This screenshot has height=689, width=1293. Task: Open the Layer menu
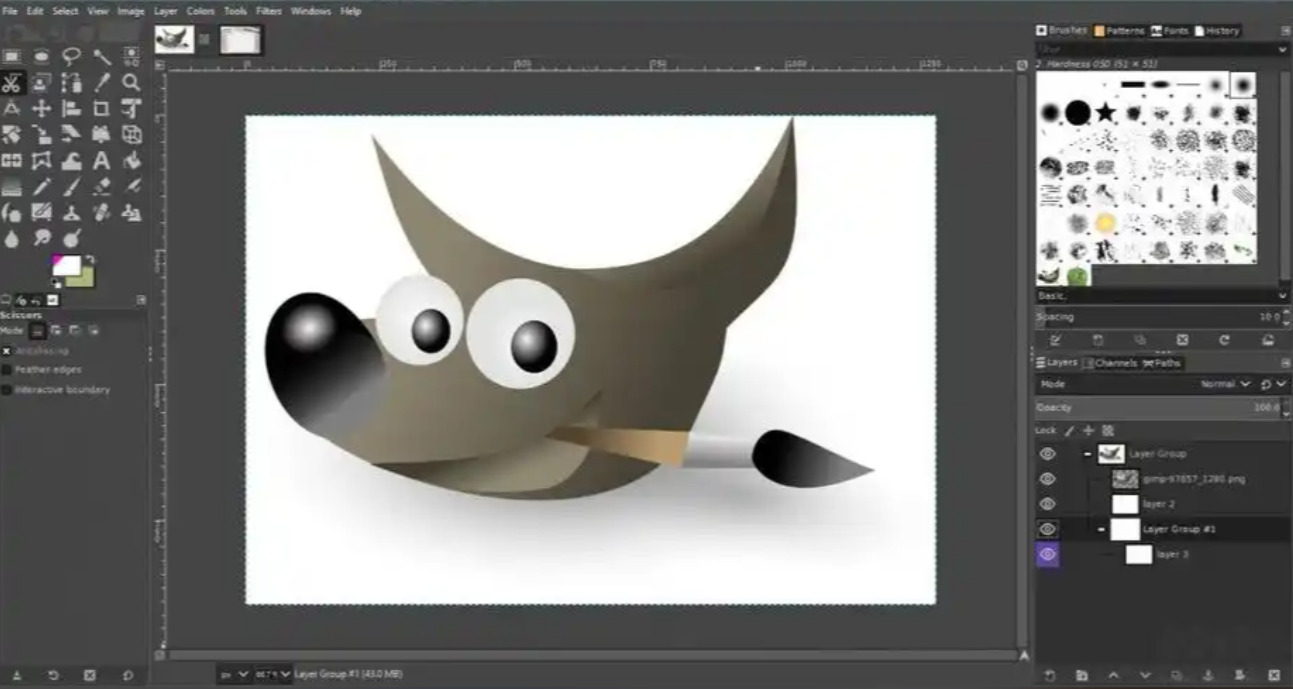coord(165,11)
